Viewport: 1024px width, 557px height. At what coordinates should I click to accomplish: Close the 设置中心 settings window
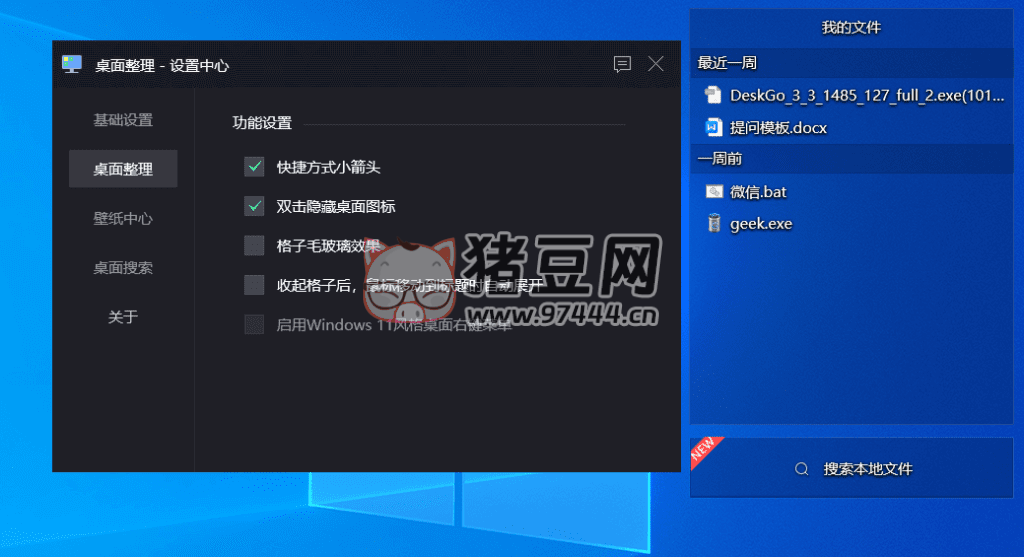[656, 64]
